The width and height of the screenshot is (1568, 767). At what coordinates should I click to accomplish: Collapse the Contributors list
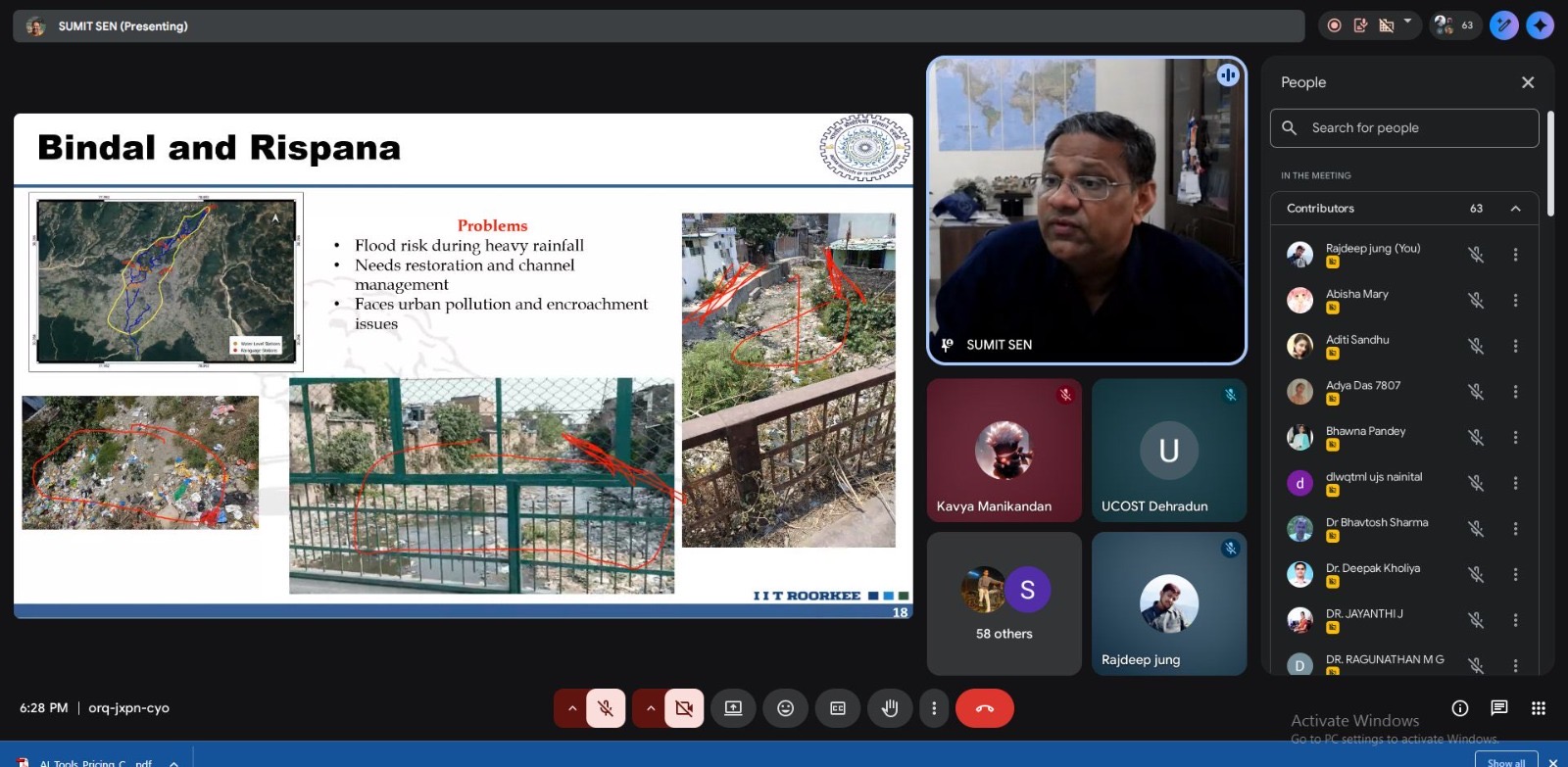(x=1515, y=209)
